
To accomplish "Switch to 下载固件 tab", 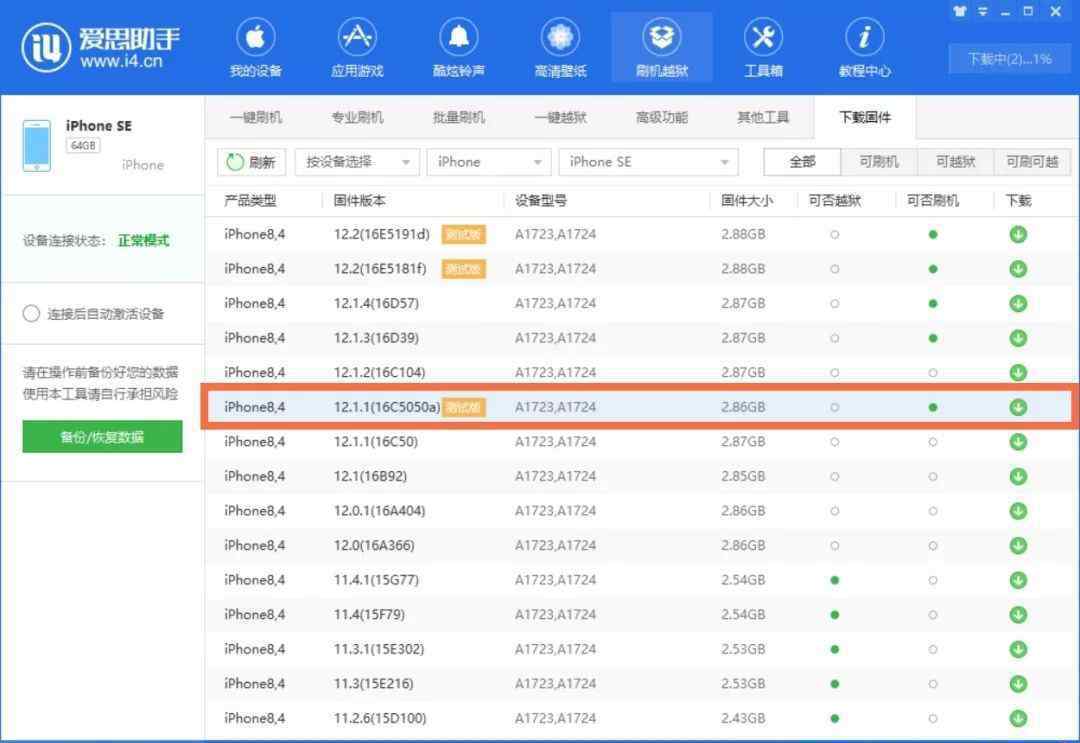I will click(x=865, y=117).
